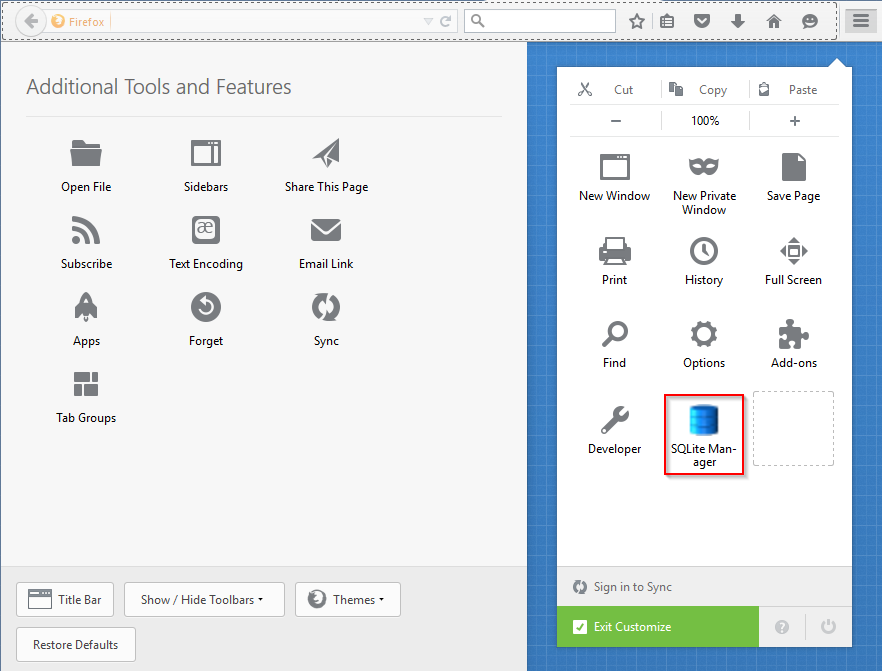
Task: Open the History clock icon
Action: (704, 251)
